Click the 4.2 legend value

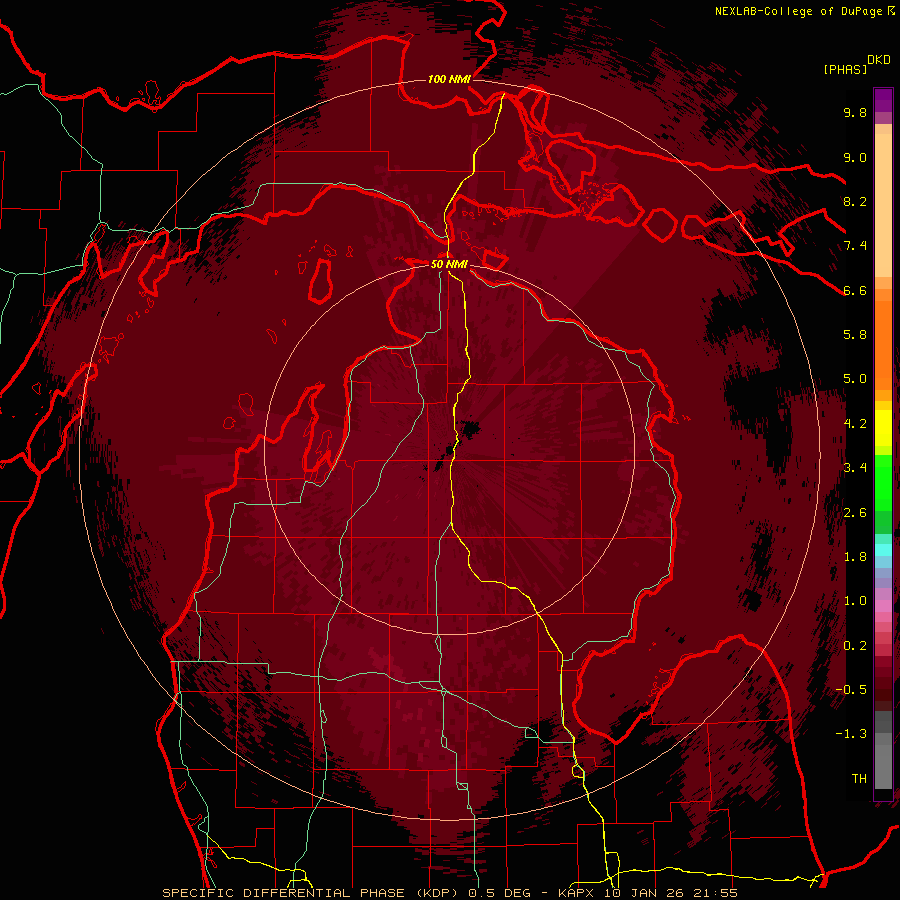coord(855,424)
